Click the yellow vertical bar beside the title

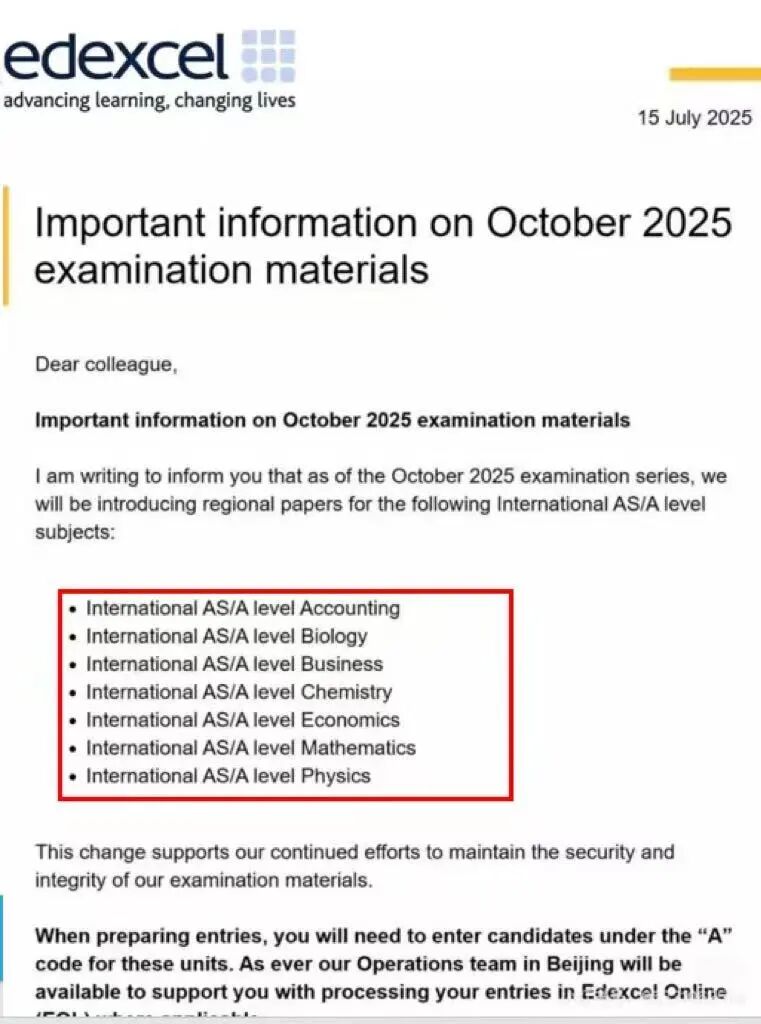pos(5,245)
